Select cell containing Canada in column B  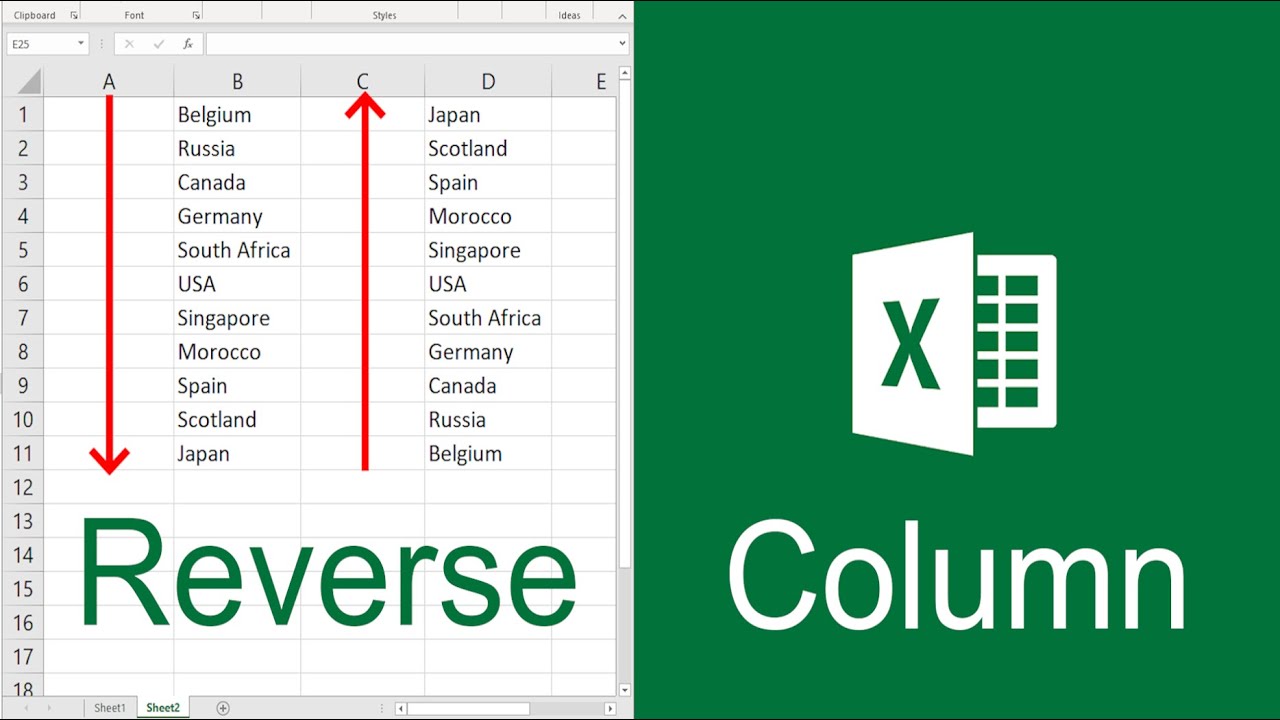237,182
